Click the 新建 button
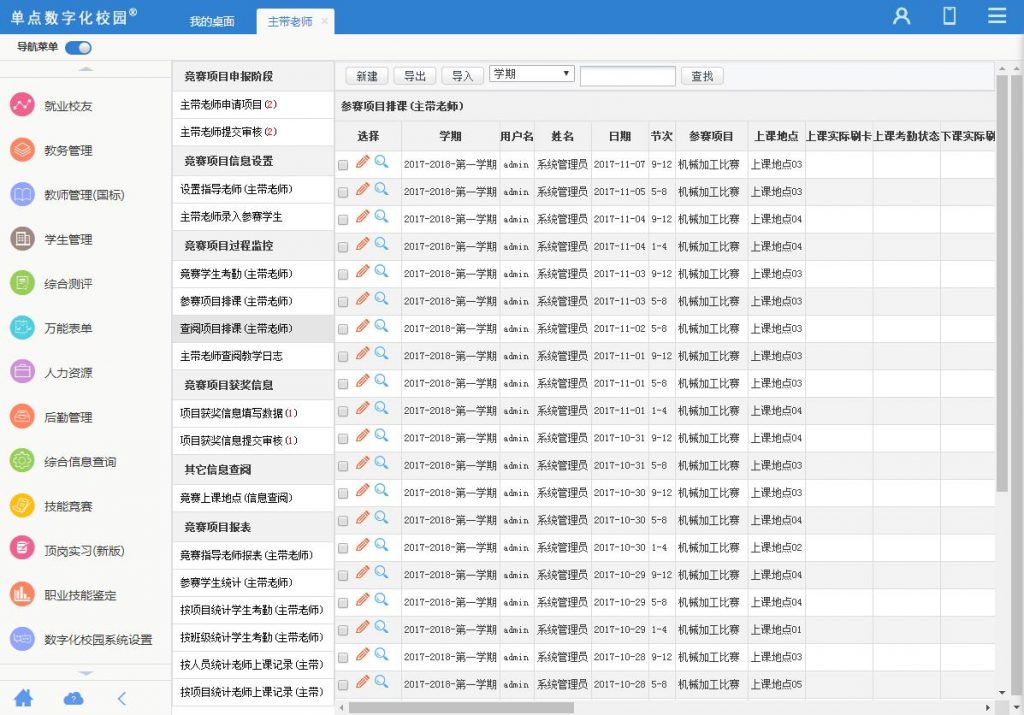 pyautogui.click(x=367, y=76)
